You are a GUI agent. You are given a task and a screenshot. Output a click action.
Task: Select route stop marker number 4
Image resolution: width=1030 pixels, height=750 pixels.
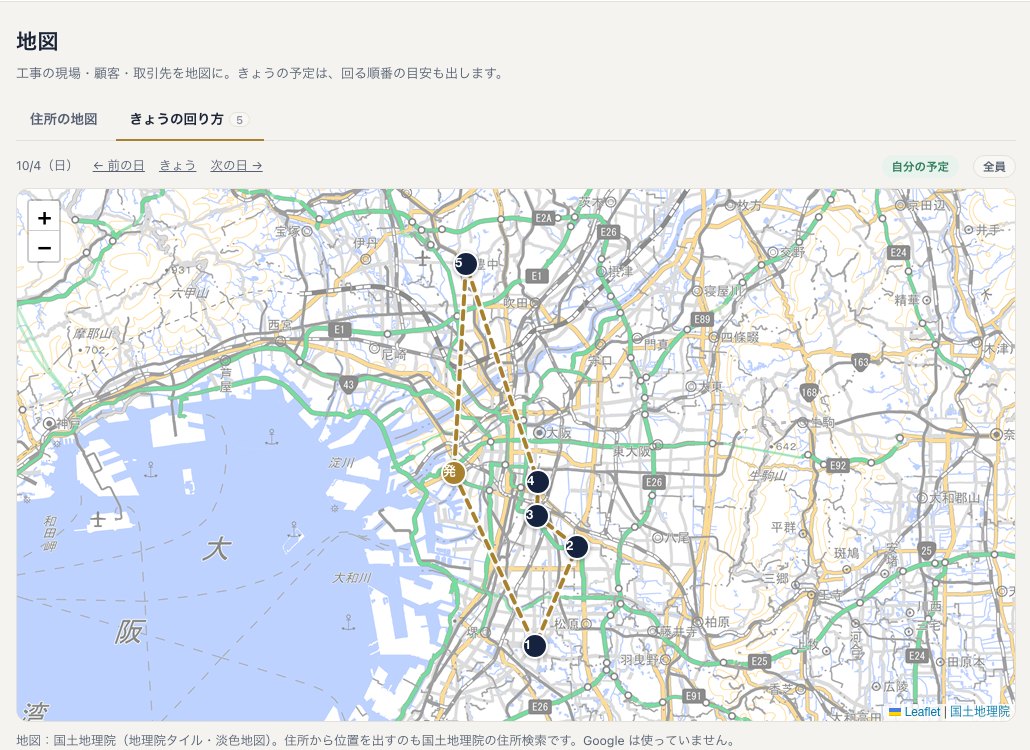pos(537,482)
